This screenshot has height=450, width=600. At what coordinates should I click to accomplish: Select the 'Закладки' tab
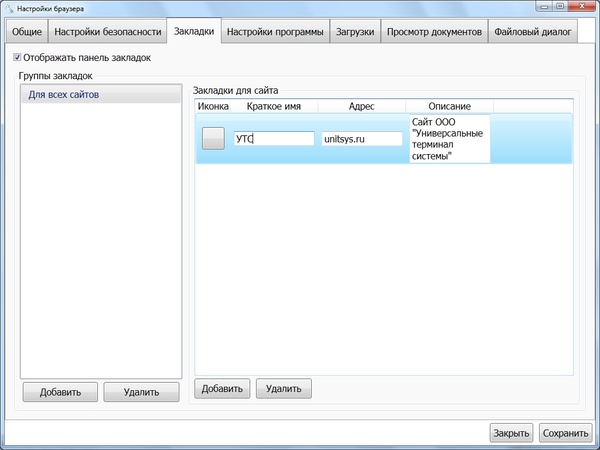tap(194, 32)
